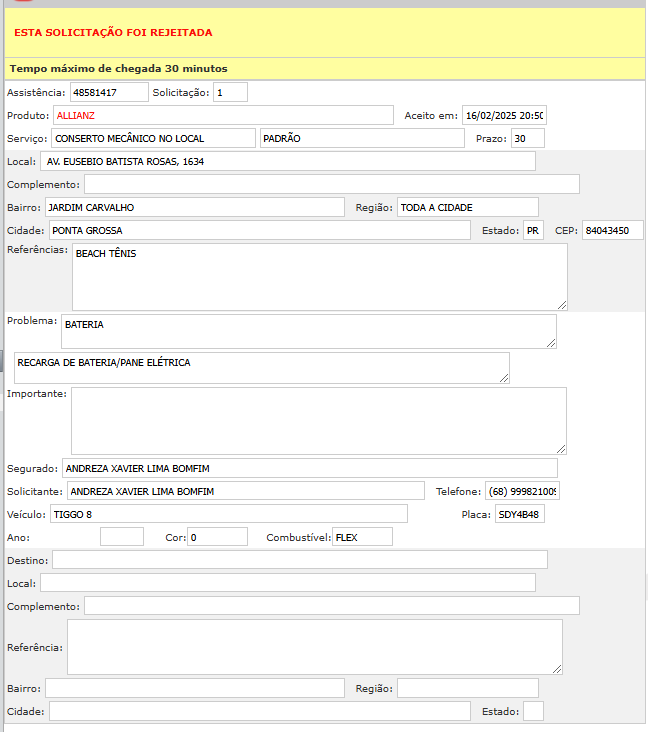Select the PADRÃO service type field

pos(362,138)
